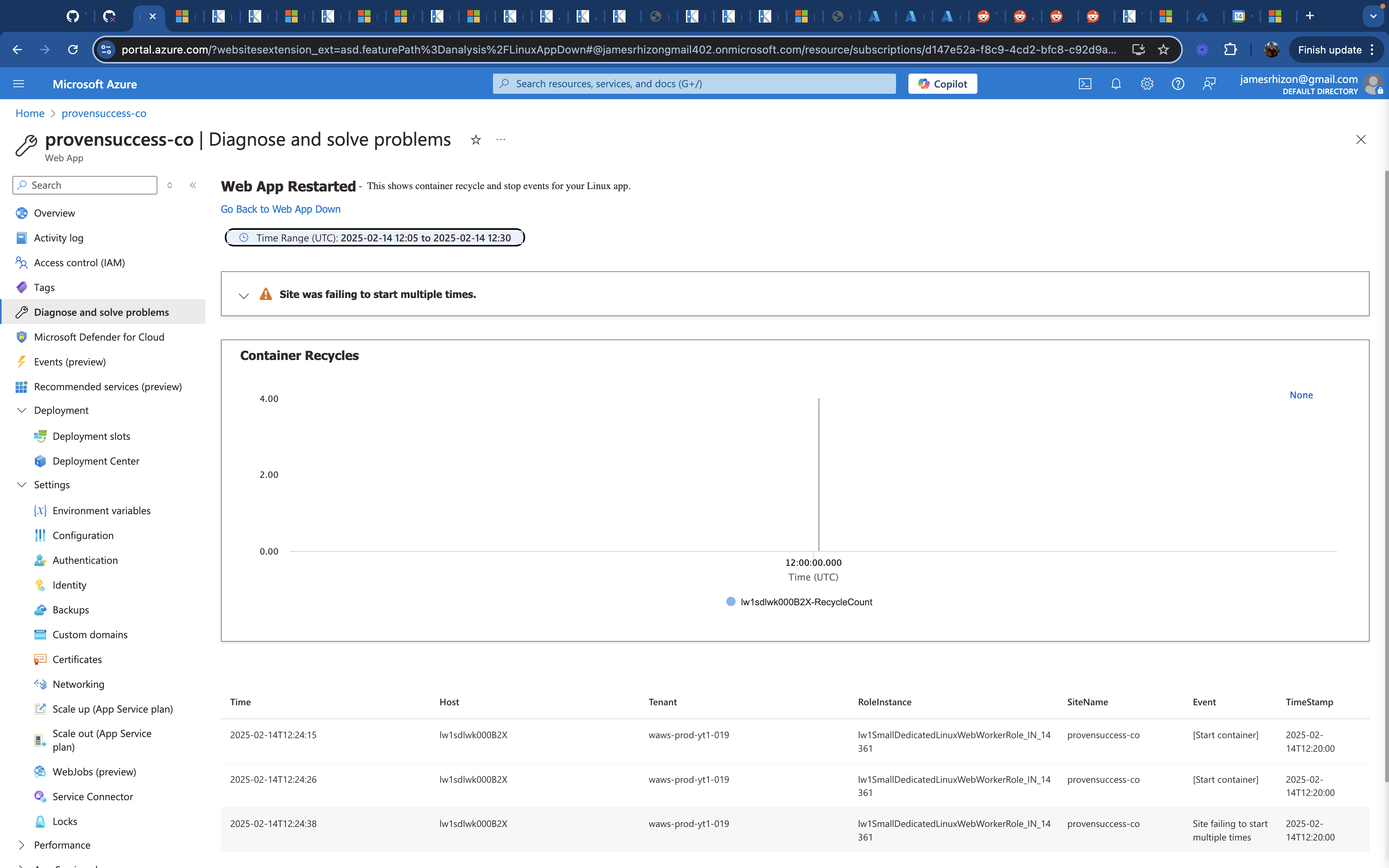Open the notifications bell
Viewport: 1389px width, 868px height.
tap(1116, 84)
